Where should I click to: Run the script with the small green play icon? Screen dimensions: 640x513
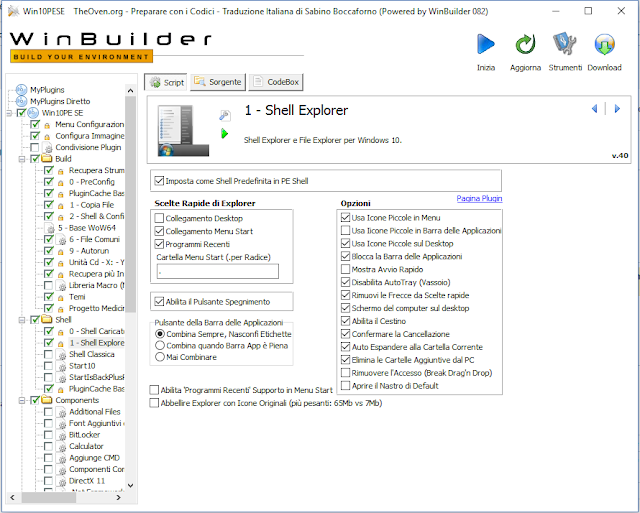224,133
